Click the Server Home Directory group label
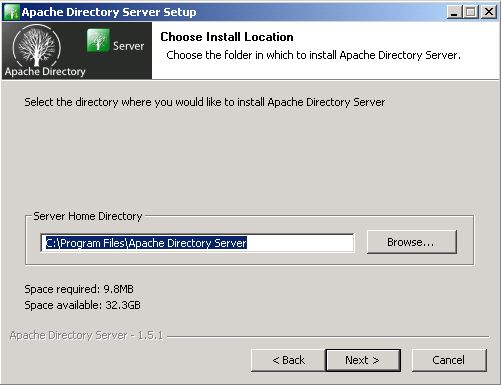This screenshot has width=501, height=385. tap(88, 216)
